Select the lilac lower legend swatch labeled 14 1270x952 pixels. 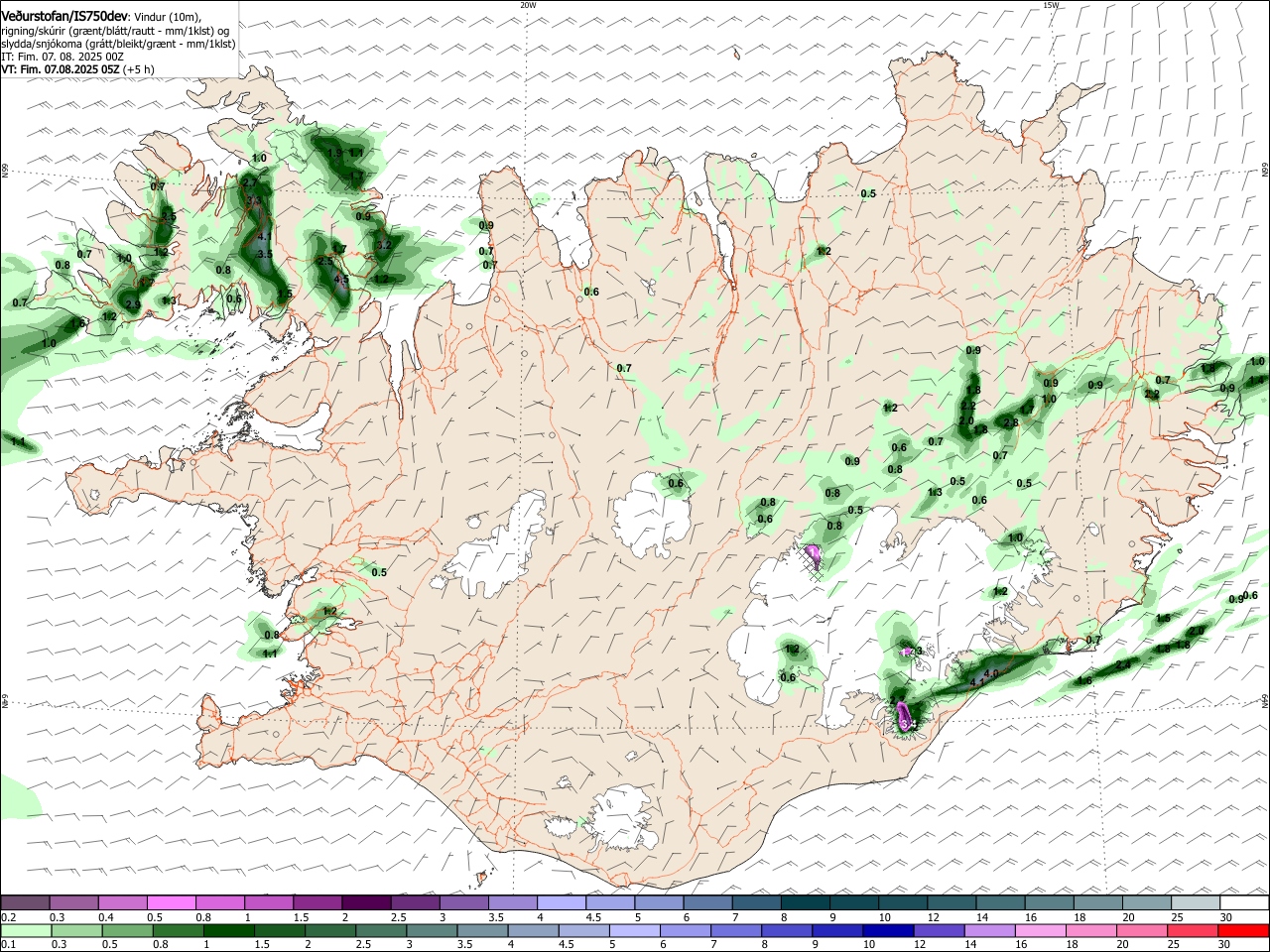(990, 930)
